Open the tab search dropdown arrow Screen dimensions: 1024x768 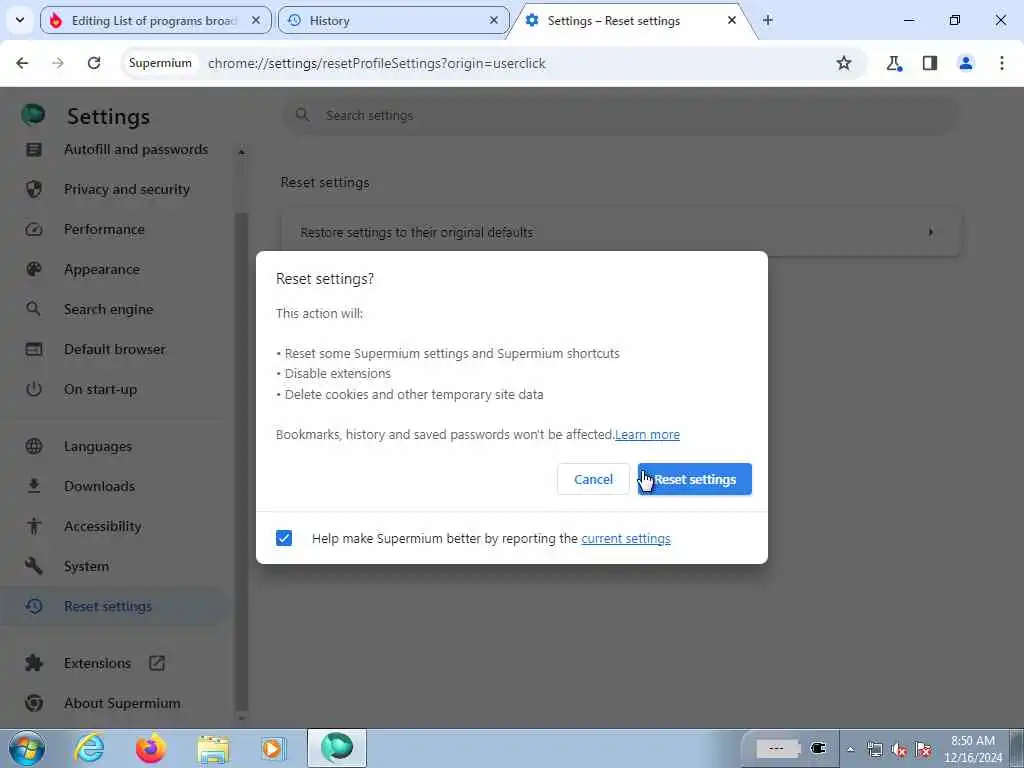(20, 20)
